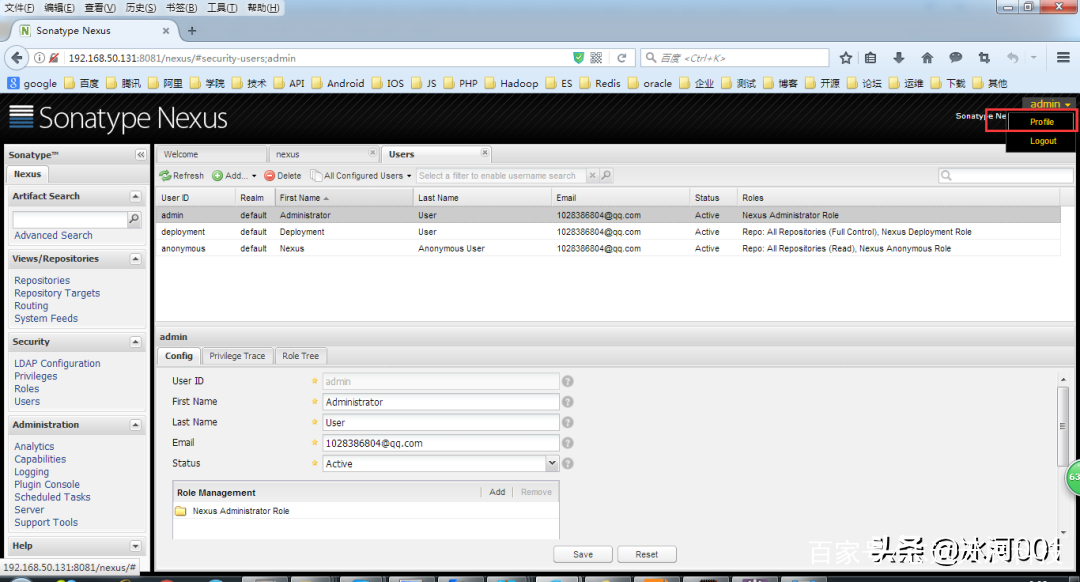Select the deployment user row
Viewport: 1080px width, 582px height.
pos(608,232)
